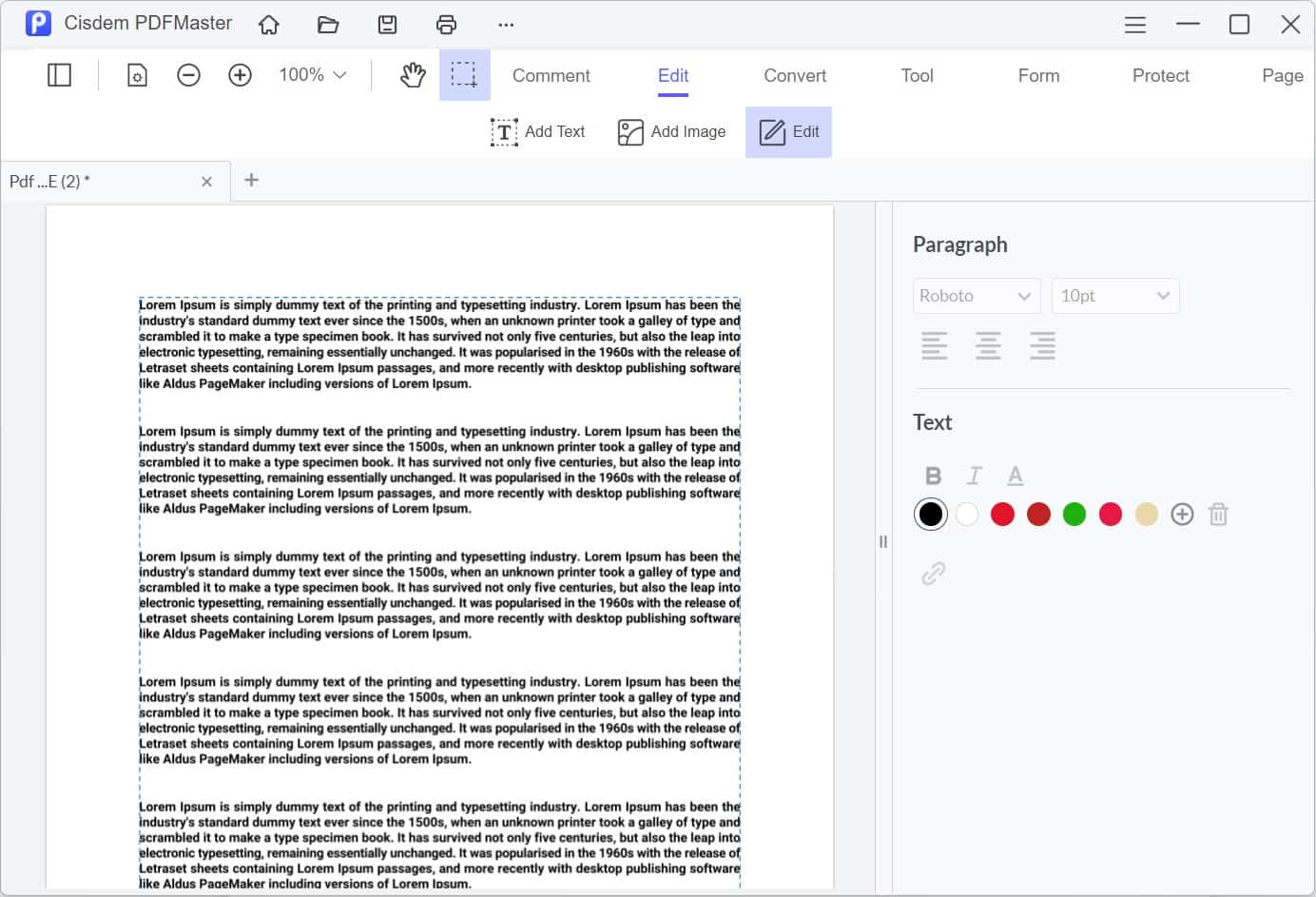Screen dimensions: 1316x897
Task: Enable center text alignment
Action: click(x=988, y=345)
